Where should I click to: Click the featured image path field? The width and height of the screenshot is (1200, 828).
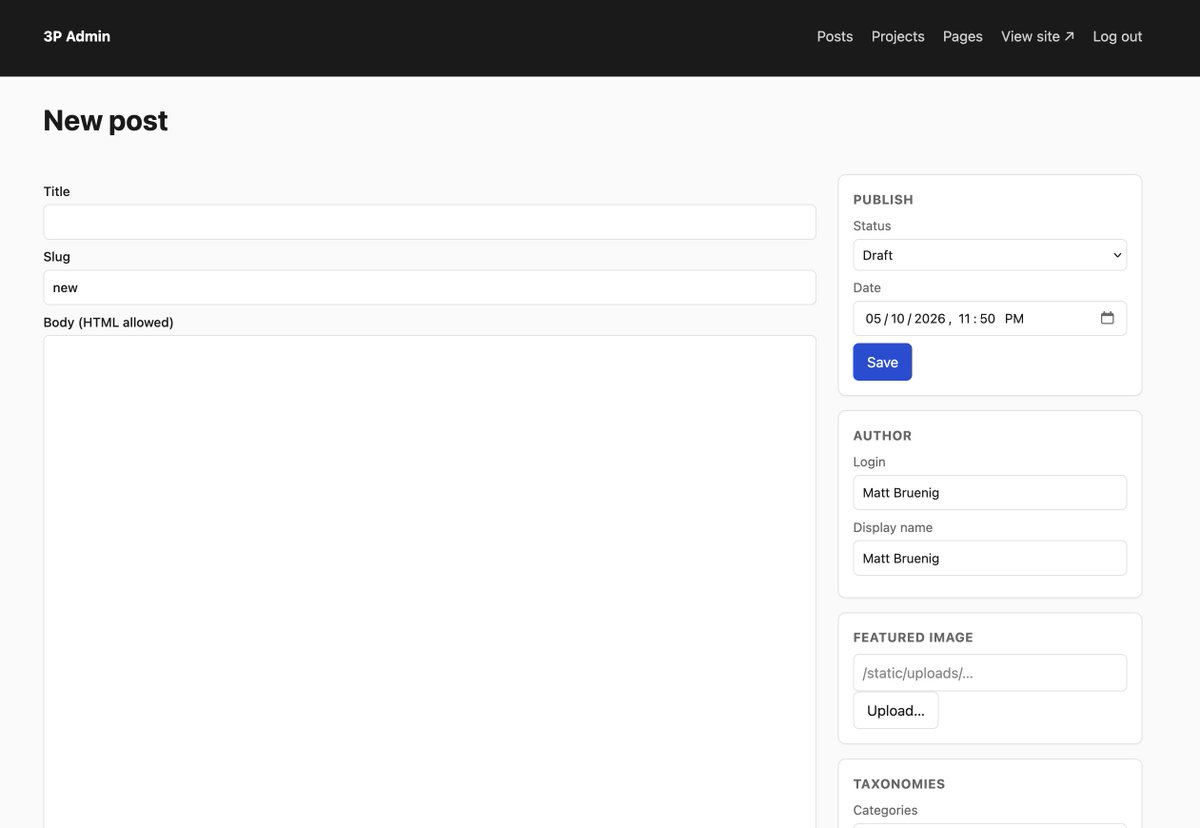coord(990,673)
